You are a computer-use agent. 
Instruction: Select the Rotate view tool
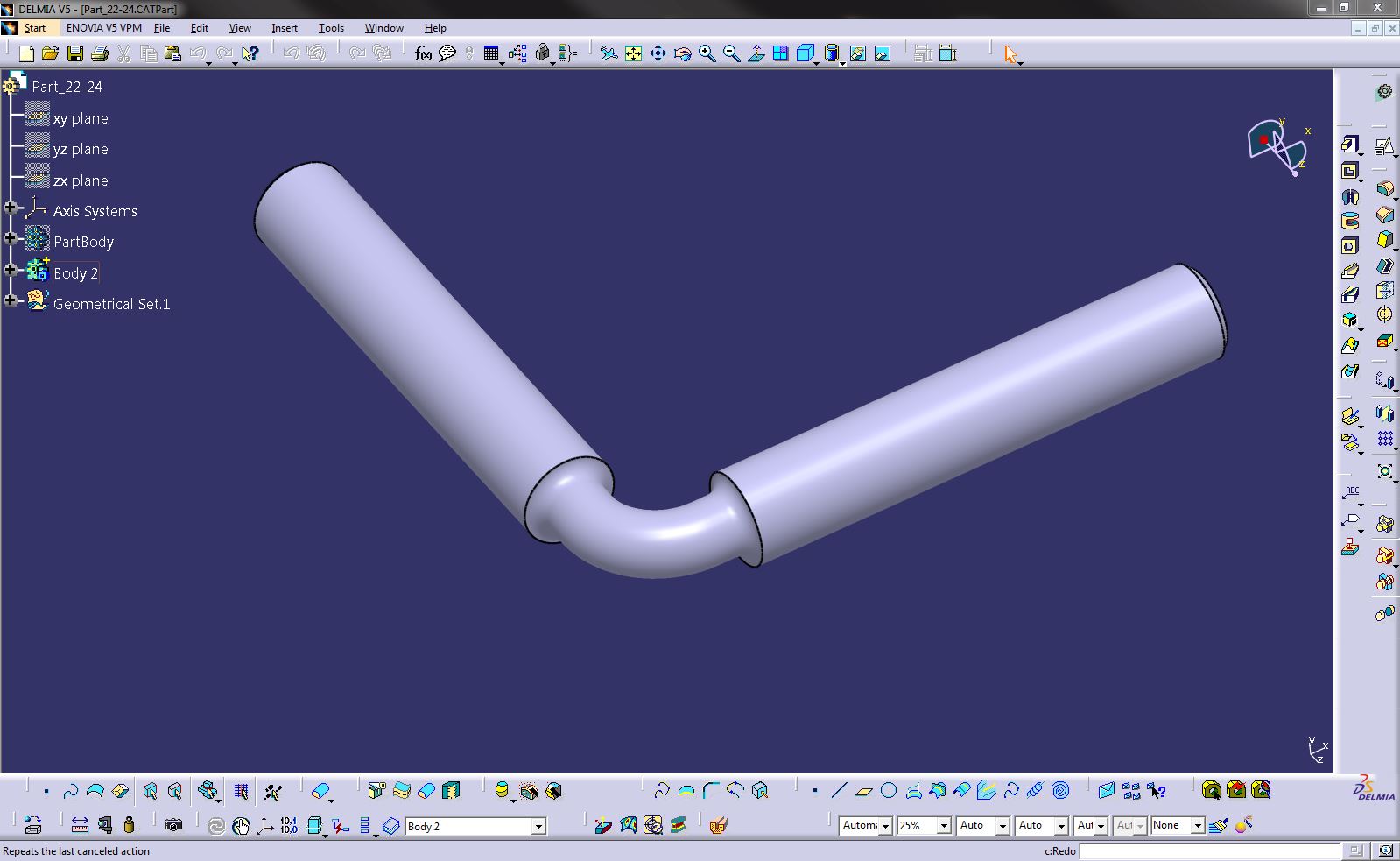[682, 54]
